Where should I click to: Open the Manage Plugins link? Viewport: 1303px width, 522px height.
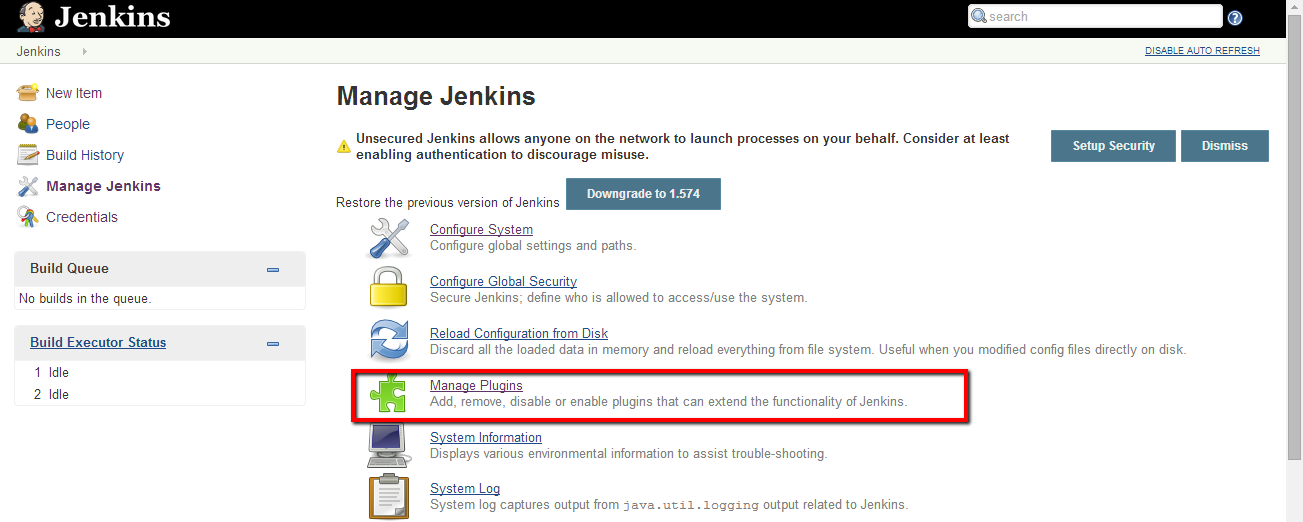click(476, 385)
